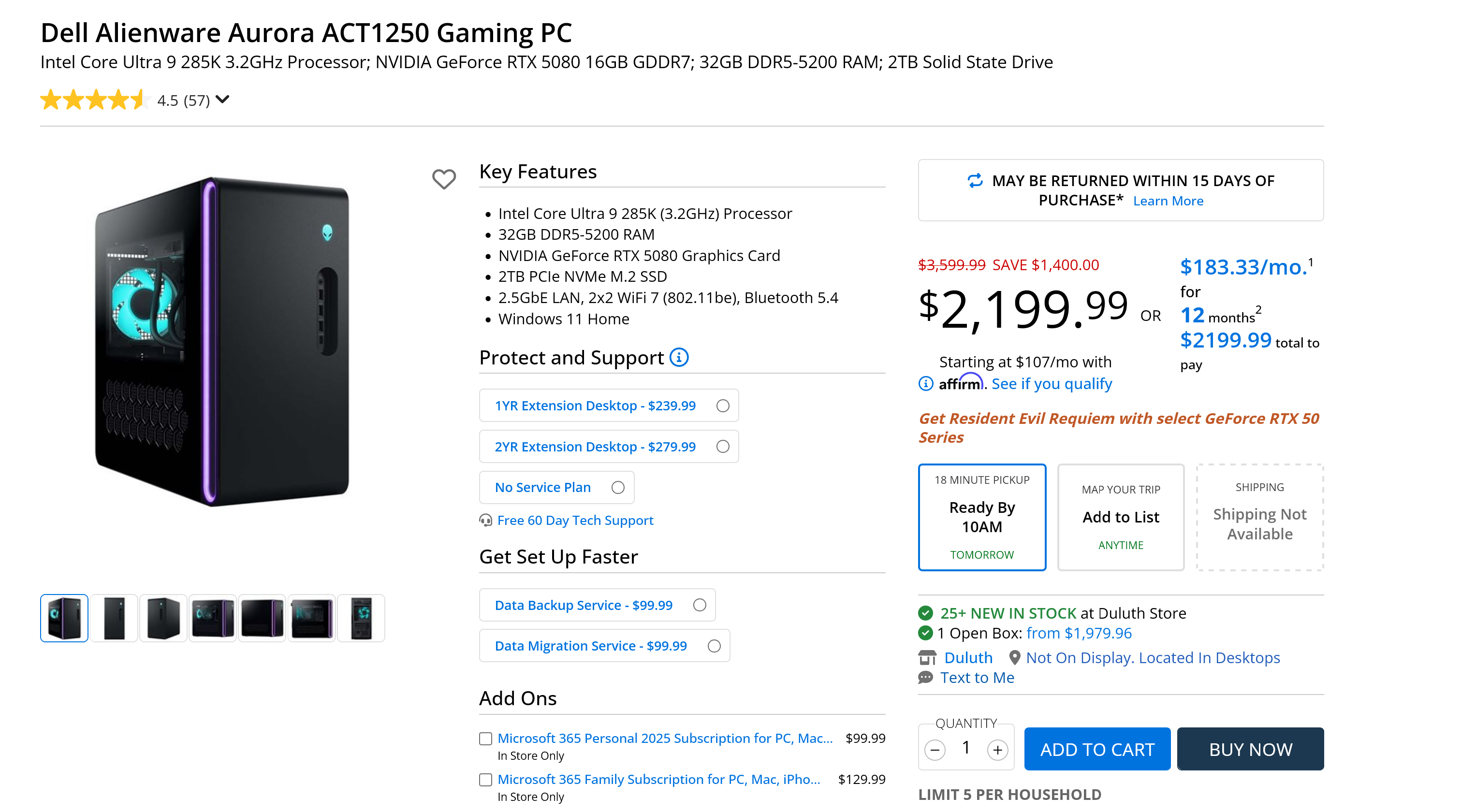Click the return policy refresh arrows icon
Image resolution: width=1461 pixels, height=812 pixels.
pos(974,180)
